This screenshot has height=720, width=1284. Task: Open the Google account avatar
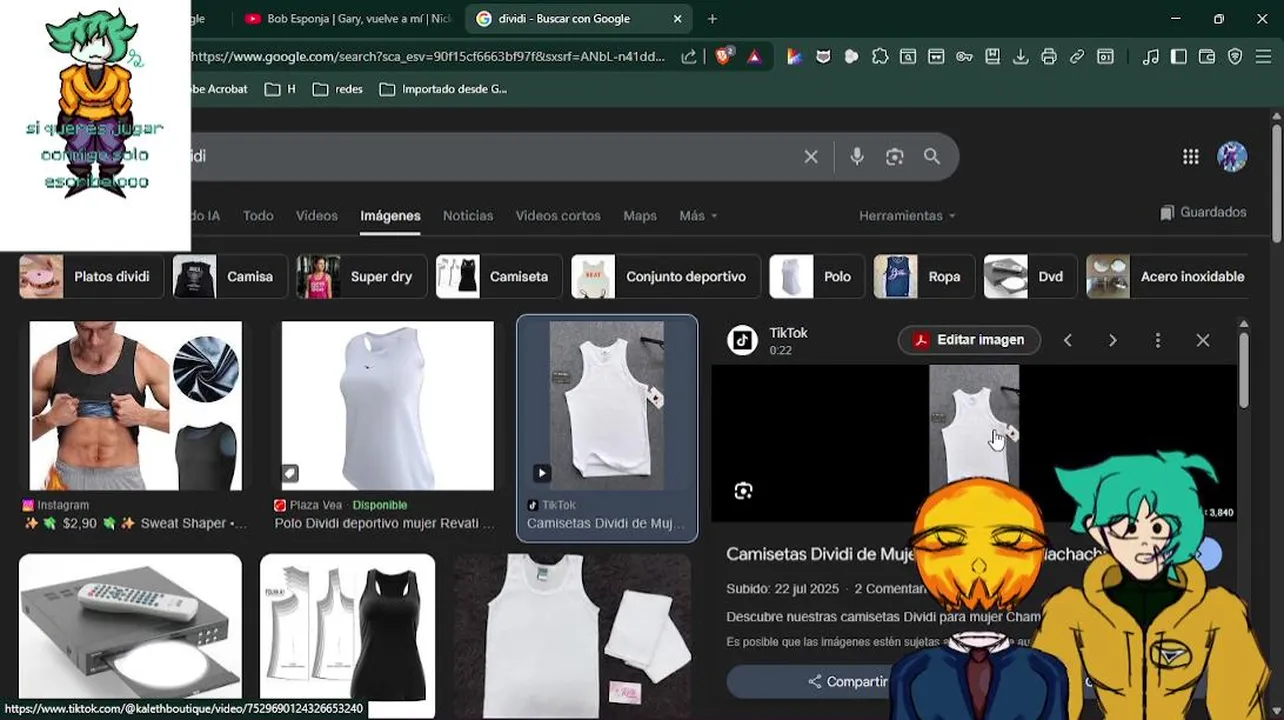[x=1232, y=156]
